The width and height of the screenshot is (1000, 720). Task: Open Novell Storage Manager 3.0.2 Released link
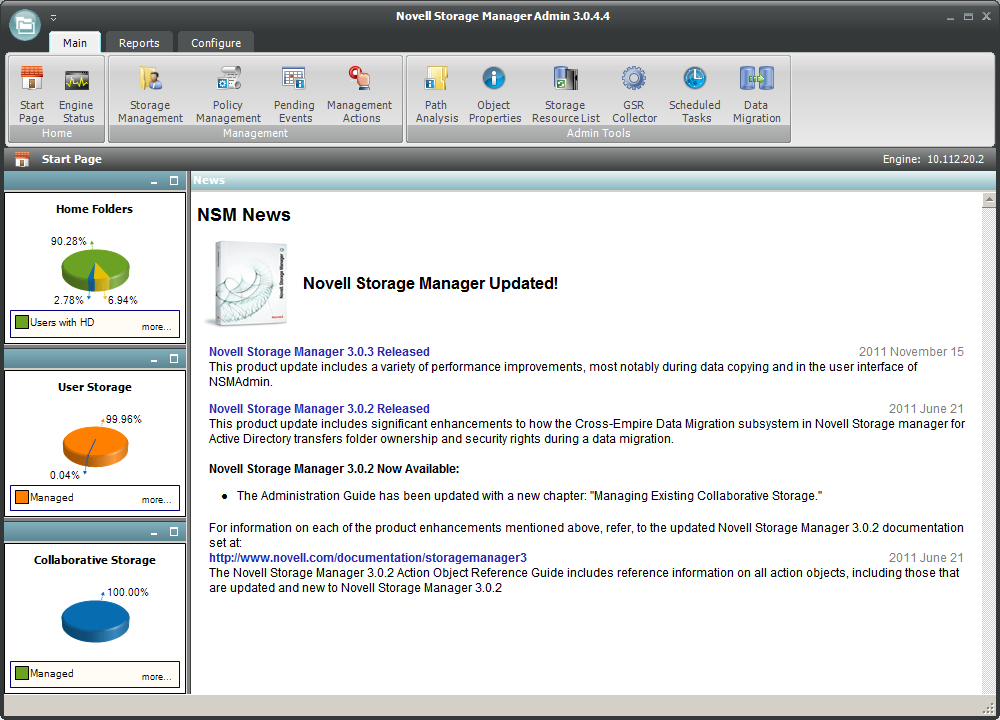pyautogui.click(x=319, y=408)
